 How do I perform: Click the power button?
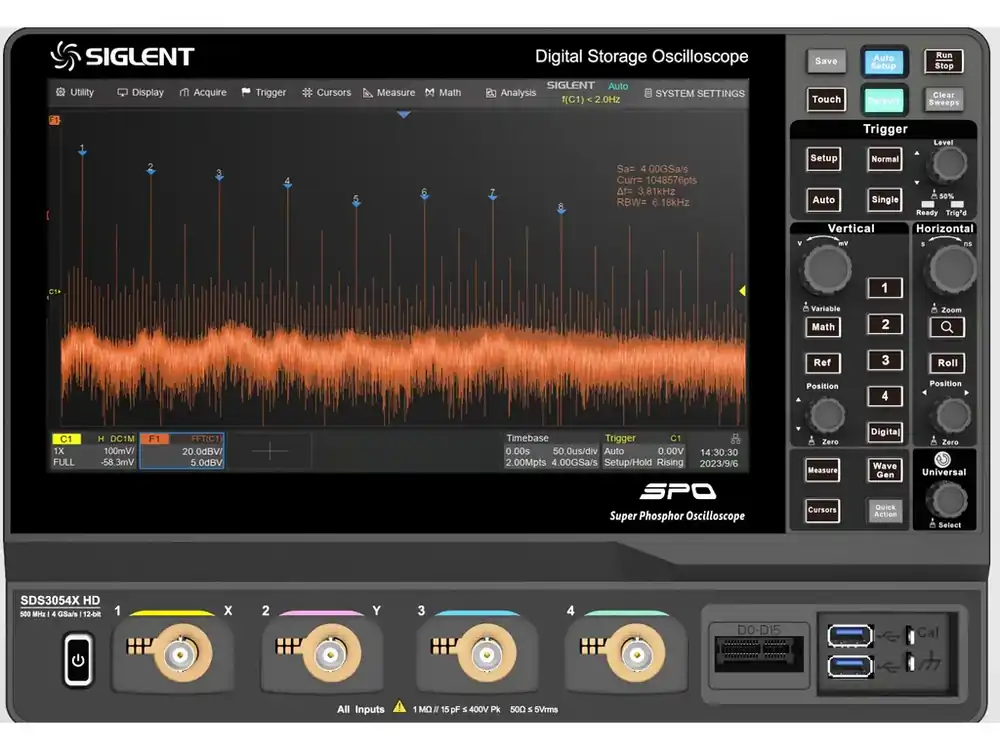pyautogui.click(x=78, y=660)
